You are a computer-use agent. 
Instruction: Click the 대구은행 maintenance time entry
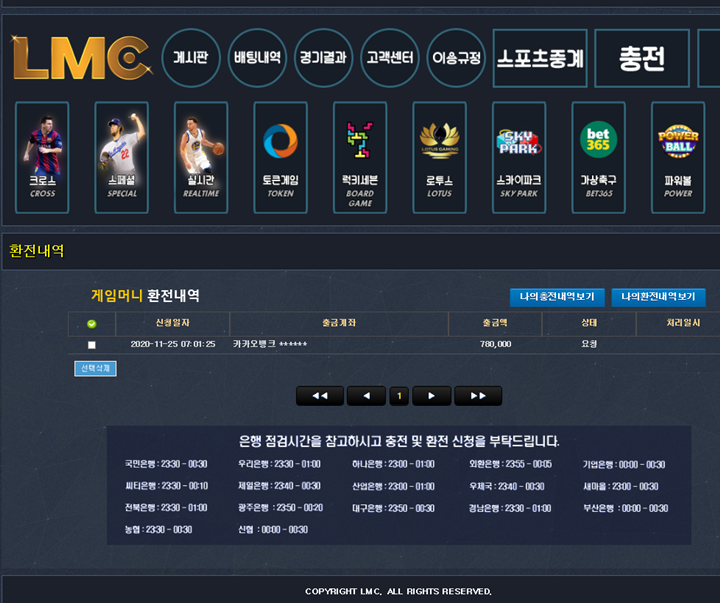(x=394, y=508)
